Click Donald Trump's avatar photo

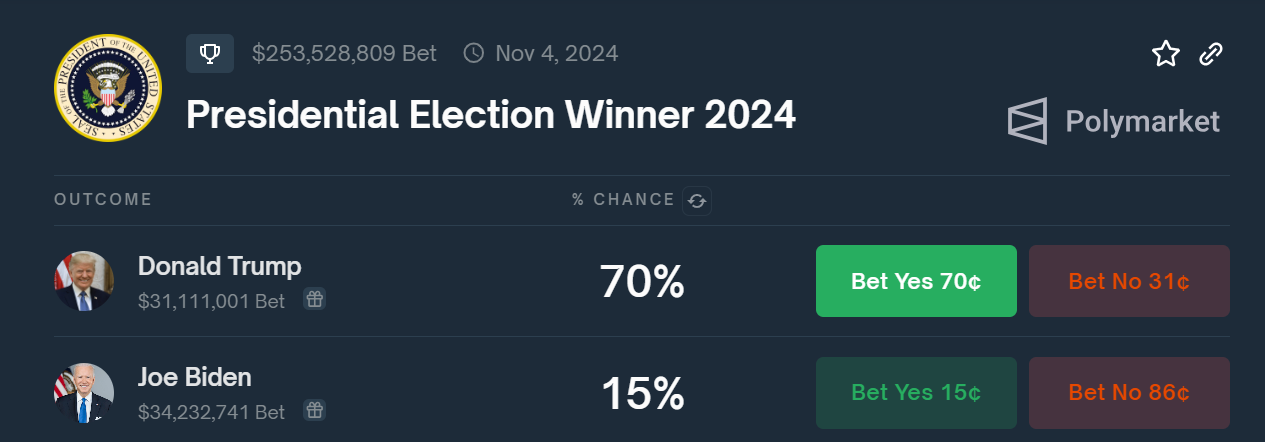84,281
